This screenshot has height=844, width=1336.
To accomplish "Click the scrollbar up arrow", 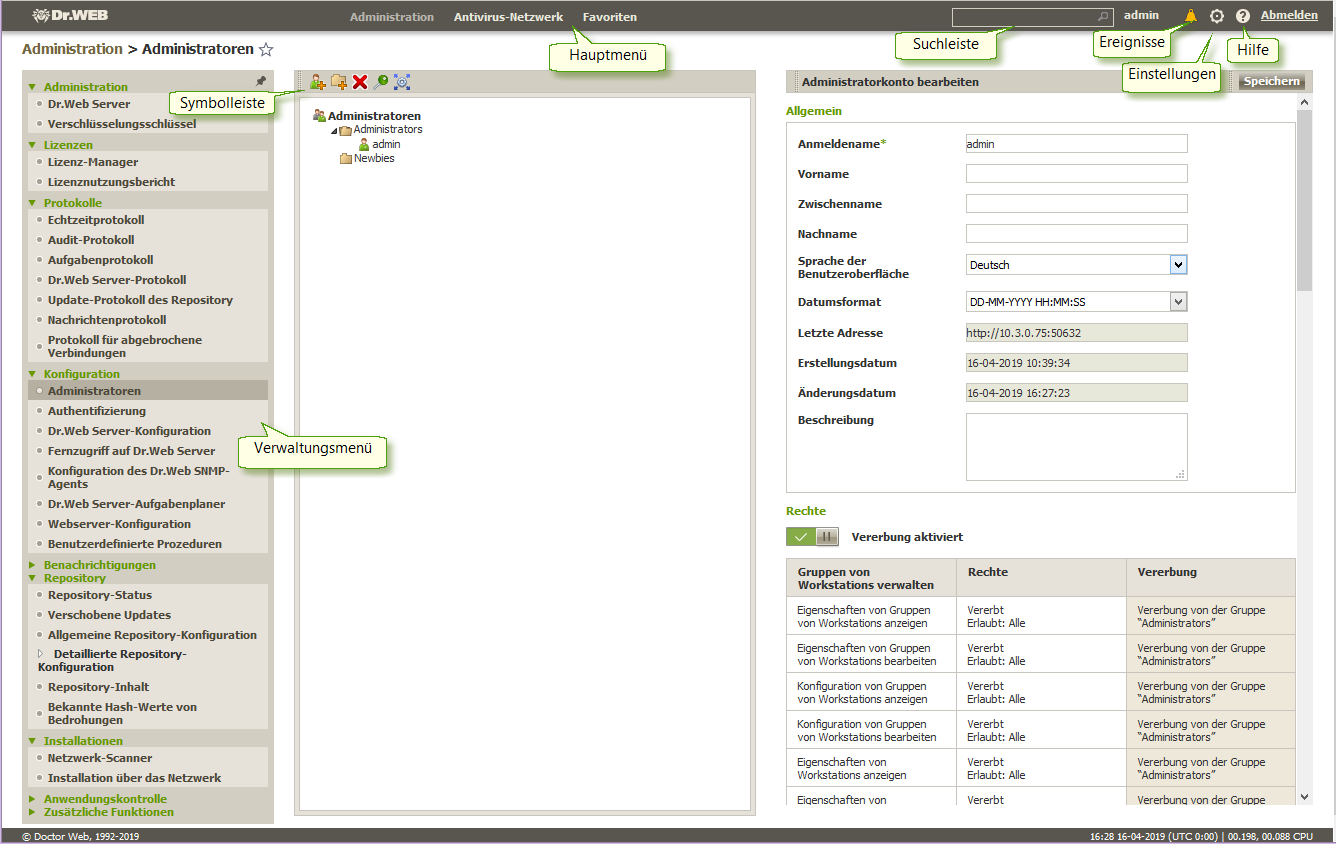I will pos(1304,102).
